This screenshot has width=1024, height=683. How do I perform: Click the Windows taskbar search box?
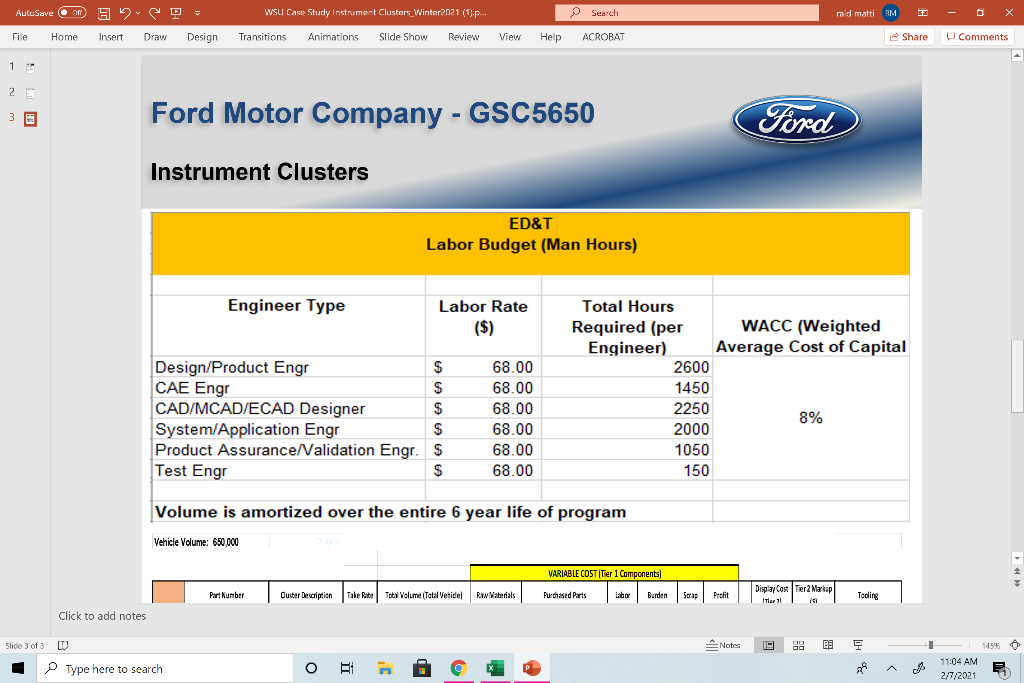[165, 668]
